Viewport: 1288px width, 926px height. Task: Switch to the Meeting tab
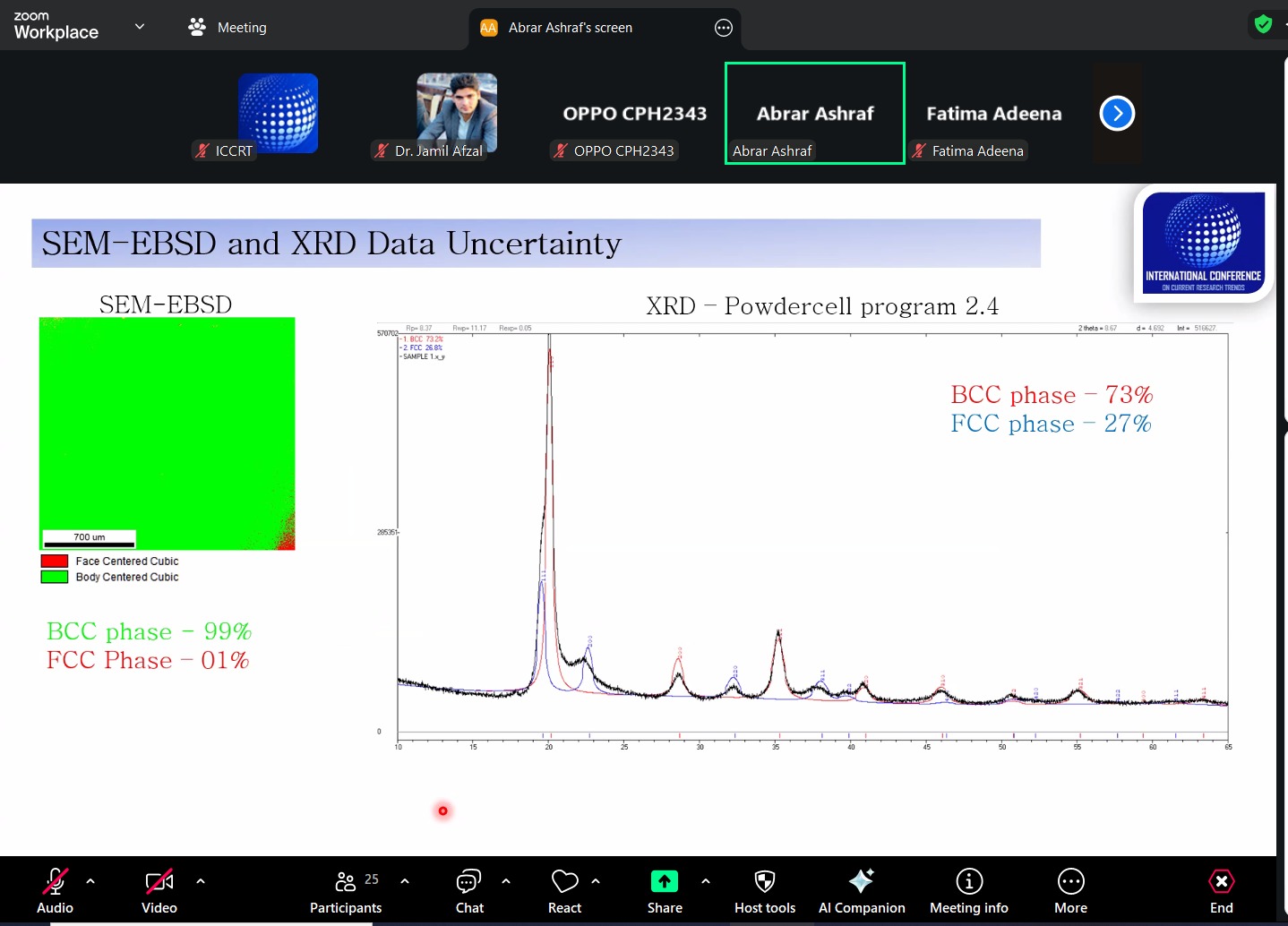pos(228,27)
